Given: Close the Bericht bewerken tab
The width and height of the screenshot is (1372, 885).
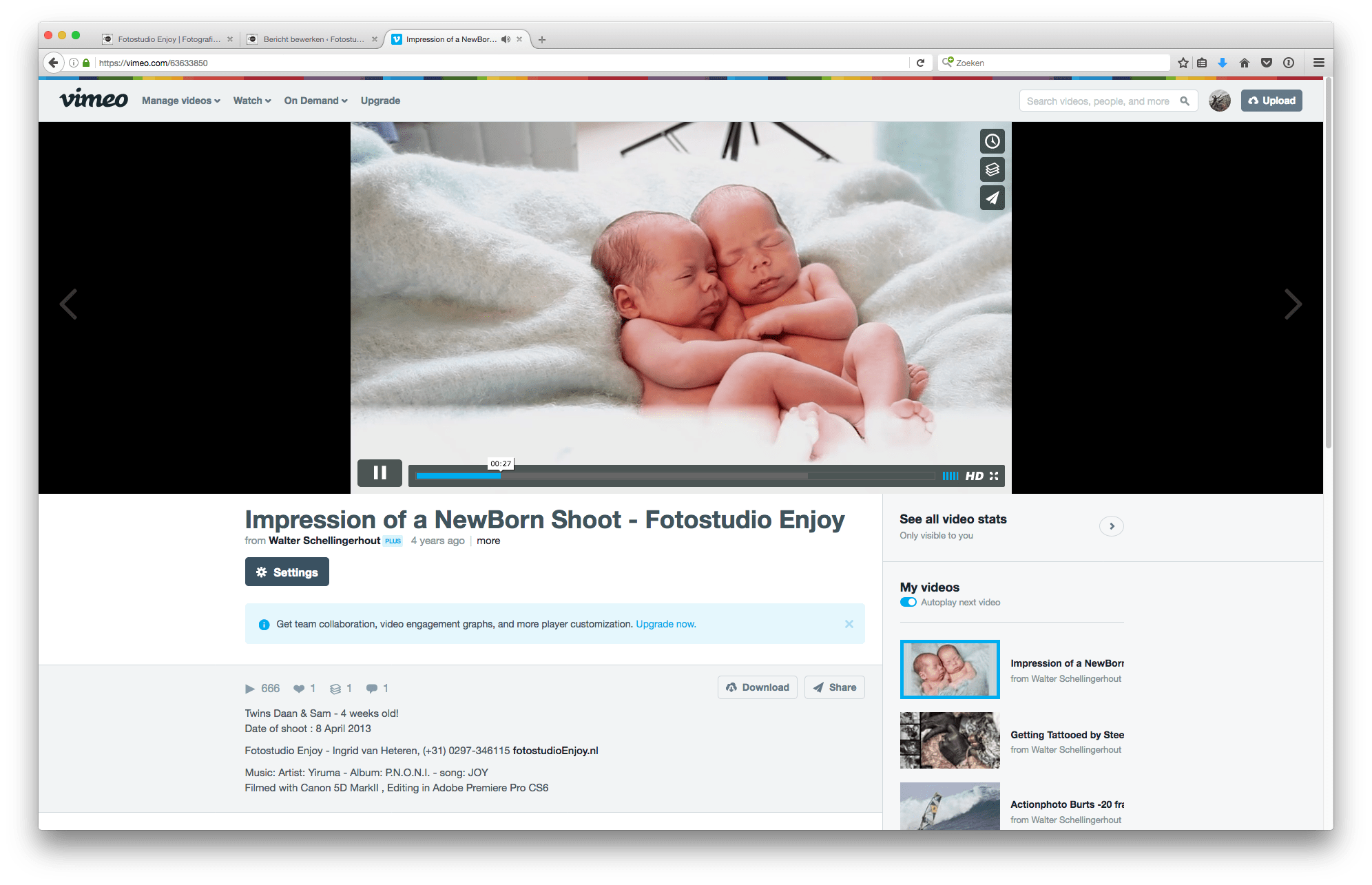Looking at the screenshot, I should pyautogui.click(x=374, y=39).
